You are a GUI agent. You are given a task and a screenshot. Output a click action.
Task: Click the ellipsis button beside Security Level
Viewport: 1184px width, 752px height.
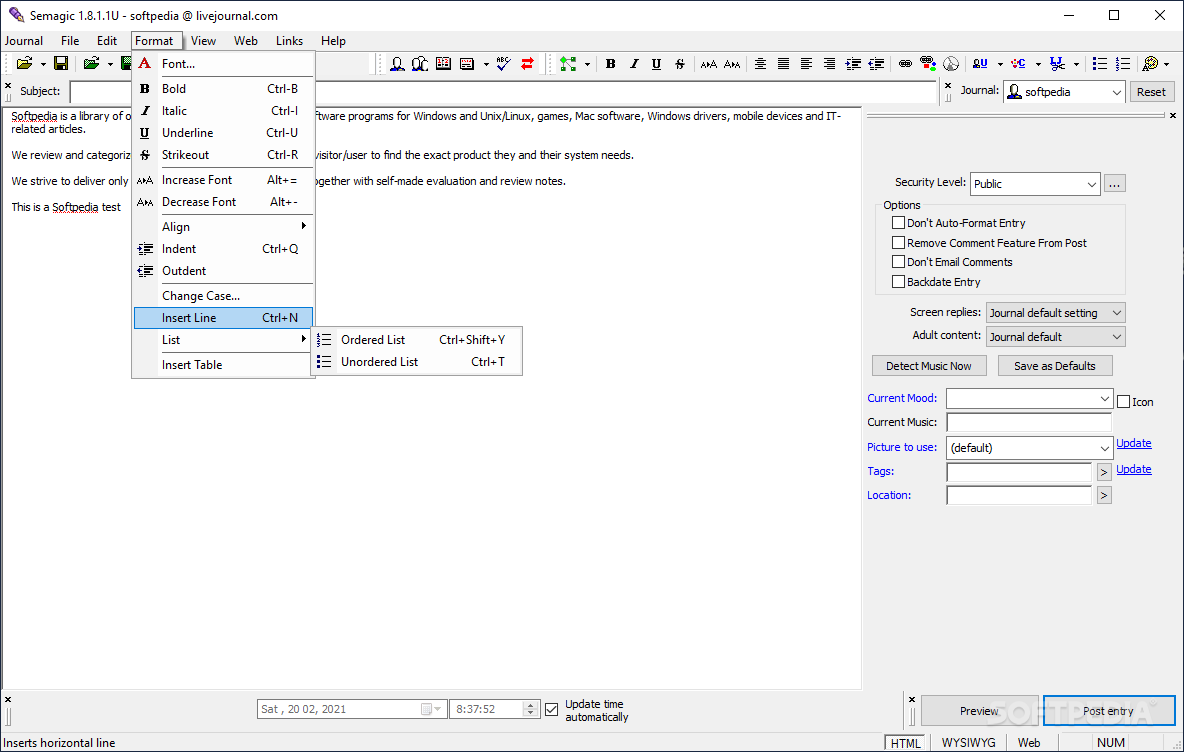1115,183
